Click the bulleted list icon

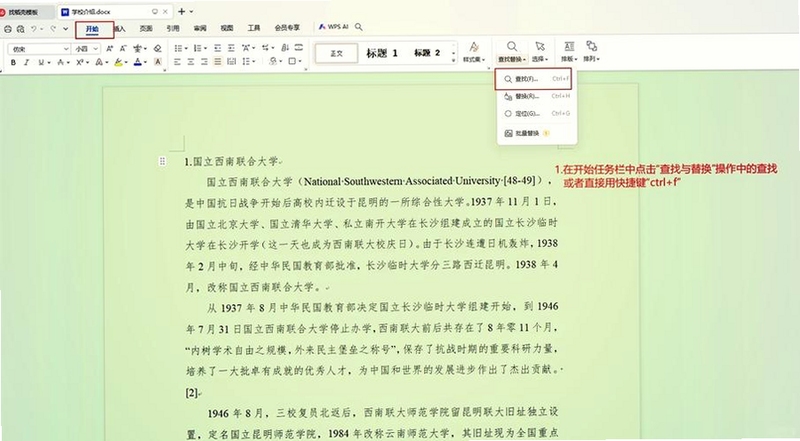pos(178,48)
